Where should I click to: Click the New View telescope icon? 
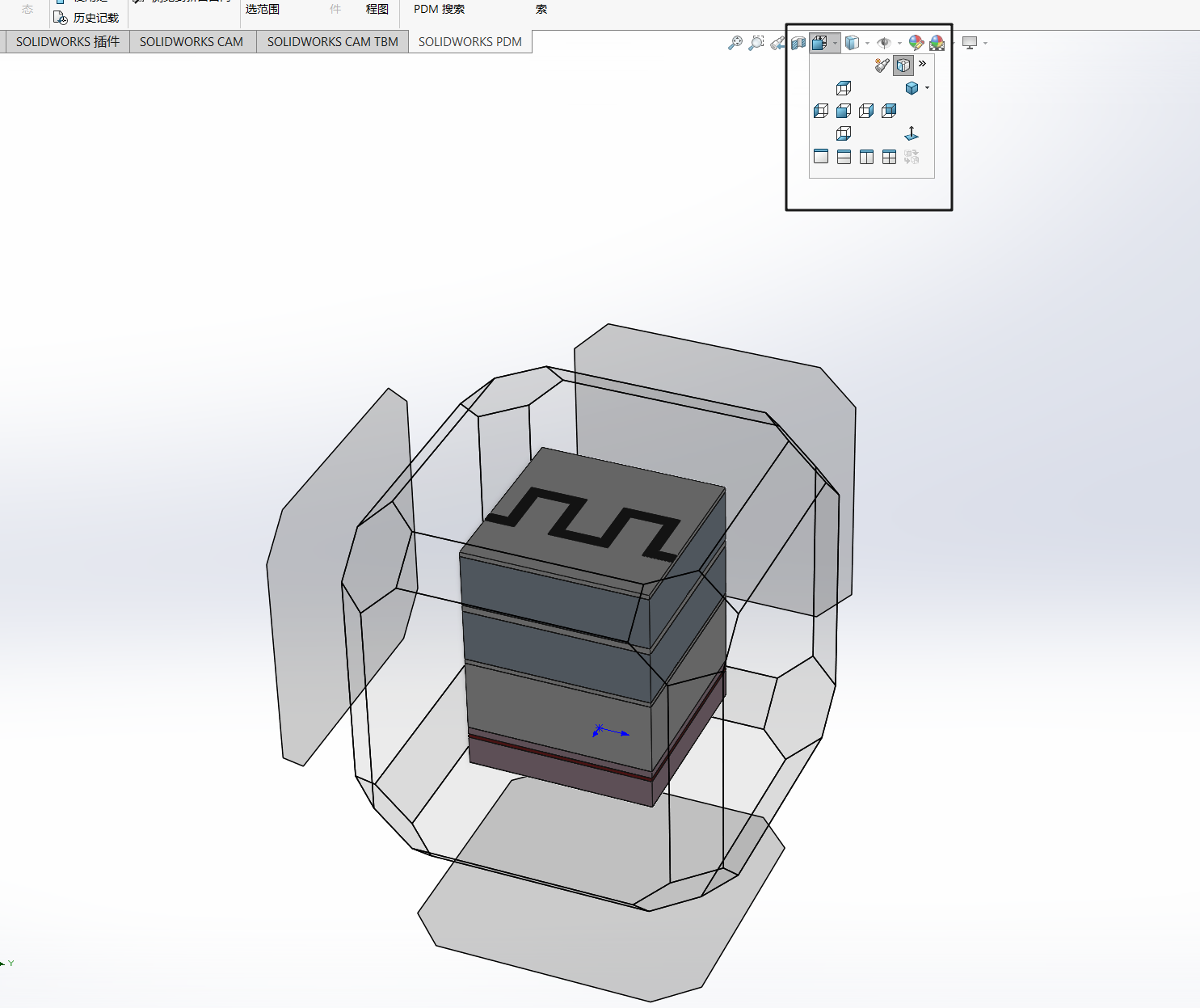pos(882,65)
